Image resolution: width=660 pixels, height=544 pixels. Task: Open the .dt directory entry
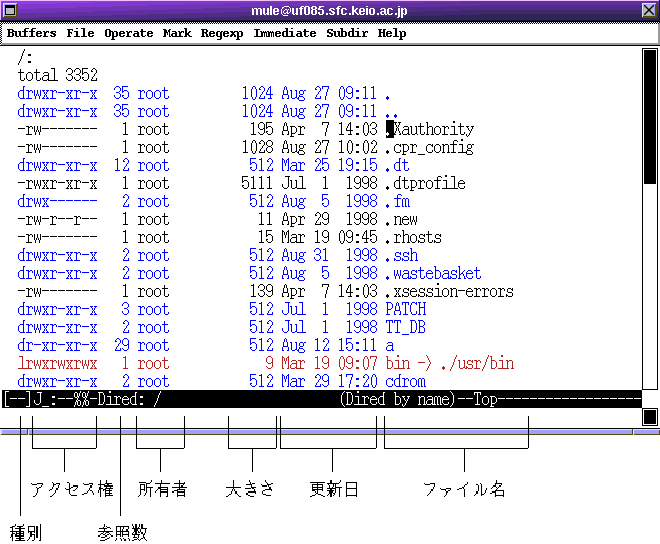pos(398,165)
